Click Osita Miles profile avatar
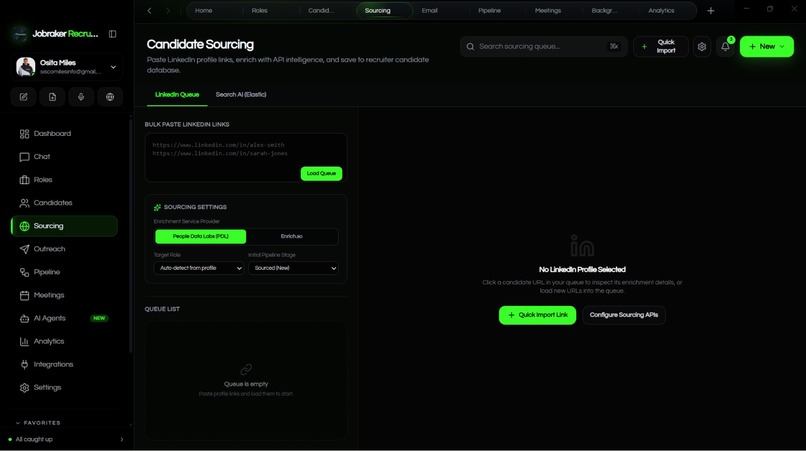 pyautogui.click(x=25, y=67)
